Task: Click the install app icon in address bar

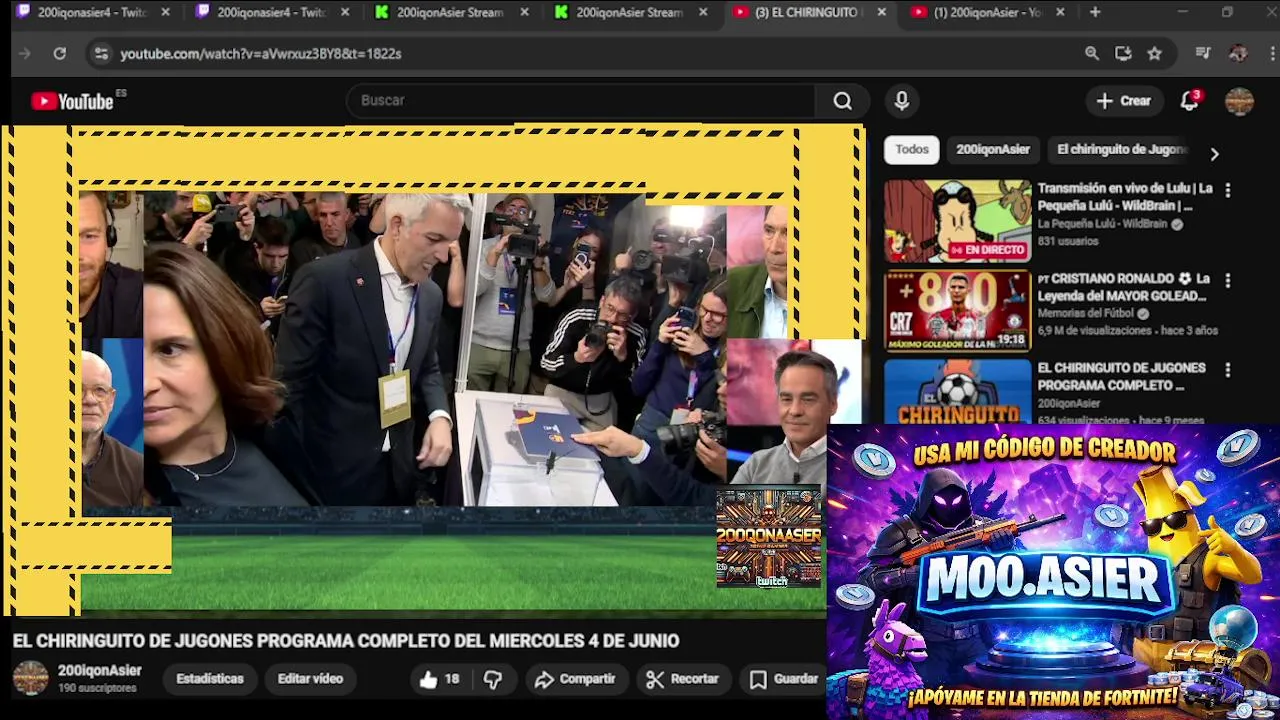Action: pyautogui.click(x=1123, y=54)
